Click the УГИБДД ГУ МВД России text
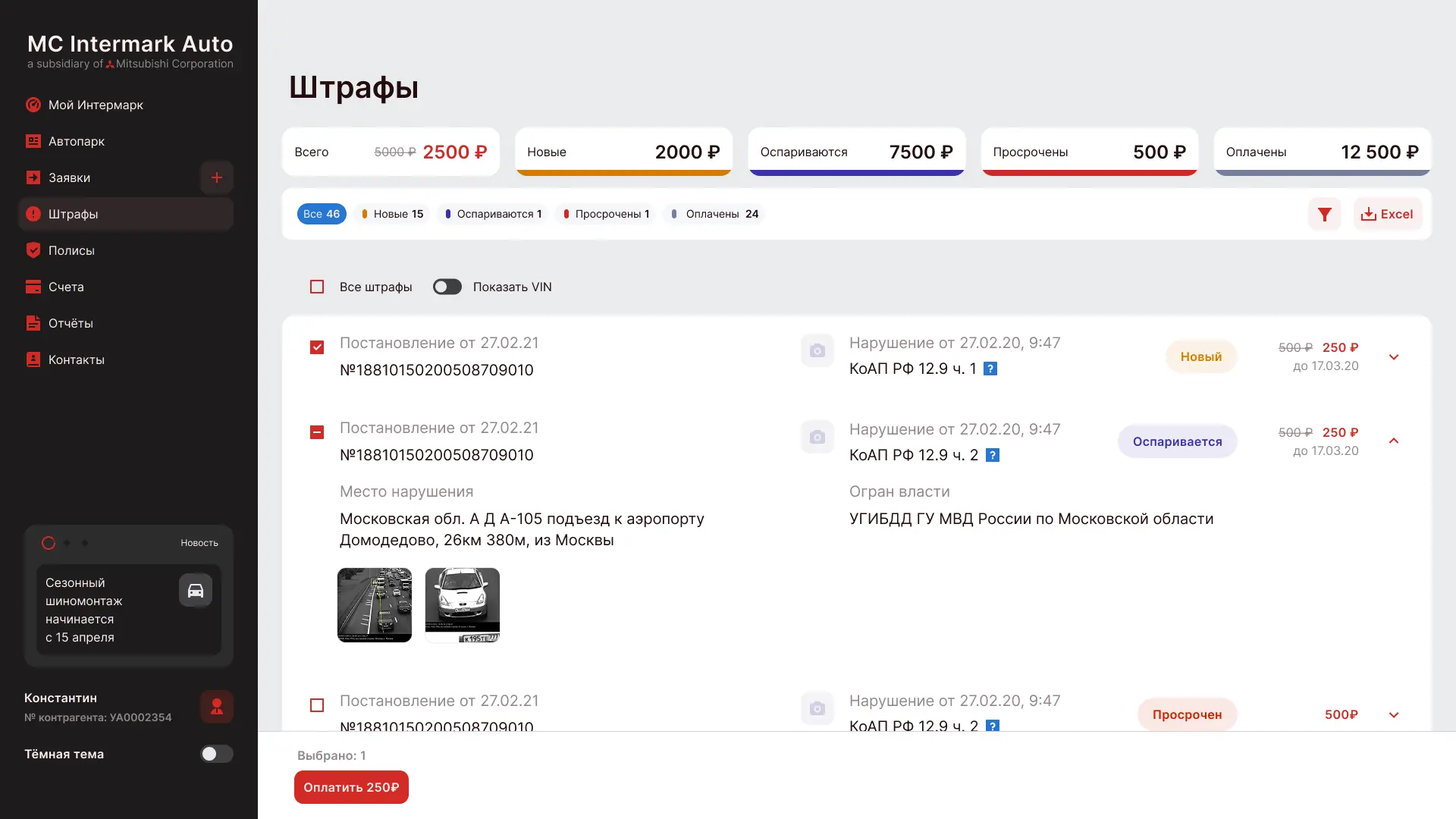Screen dimensions: 1456x819 click(1031, 519)
